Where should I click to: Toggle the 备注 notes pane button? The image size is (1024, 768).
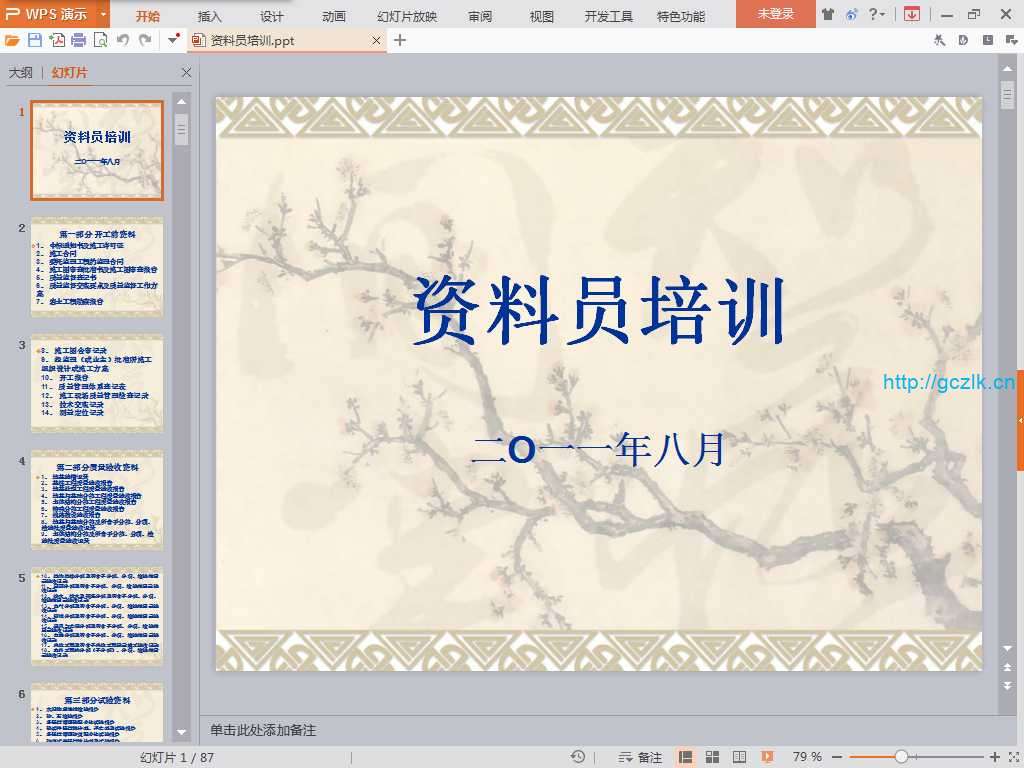coord(641,757)
